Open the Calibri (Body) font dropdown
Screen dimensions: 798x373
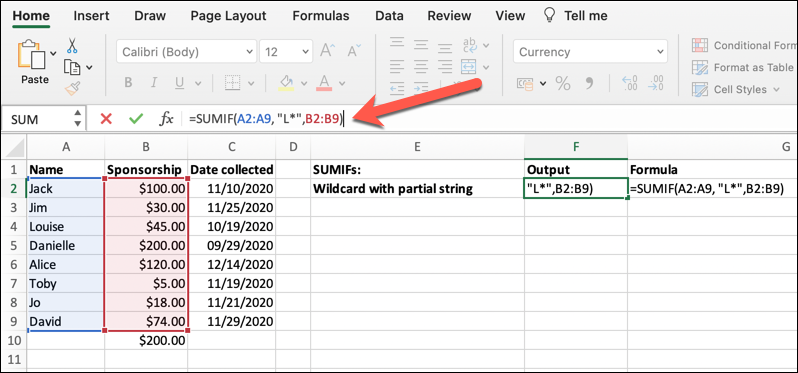(186, 52)
